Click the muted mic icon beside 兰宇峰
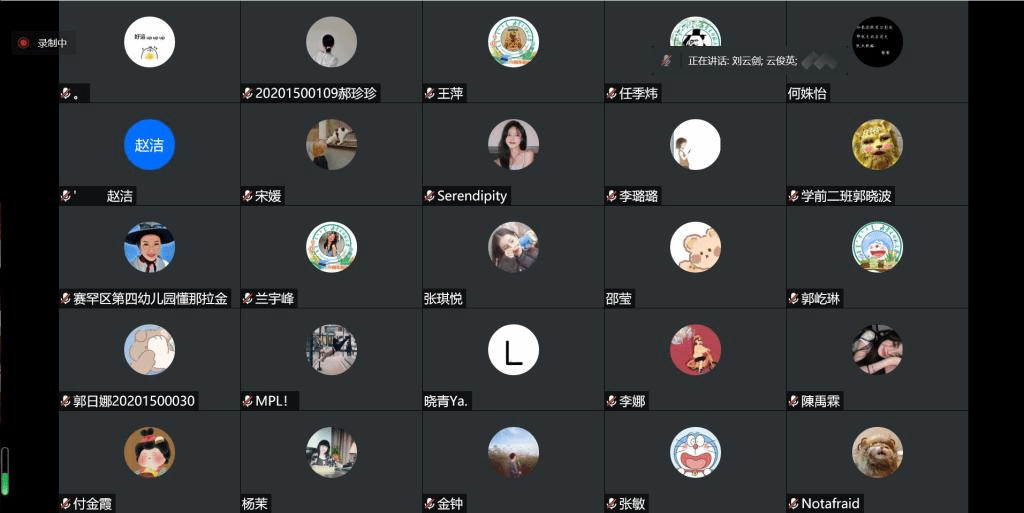 point(247,298)
